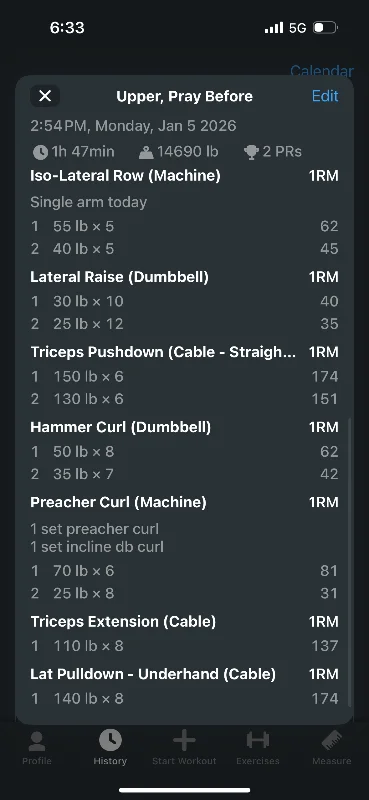
Task: Close the workout detail with X icon
Action: coord(45,96)
